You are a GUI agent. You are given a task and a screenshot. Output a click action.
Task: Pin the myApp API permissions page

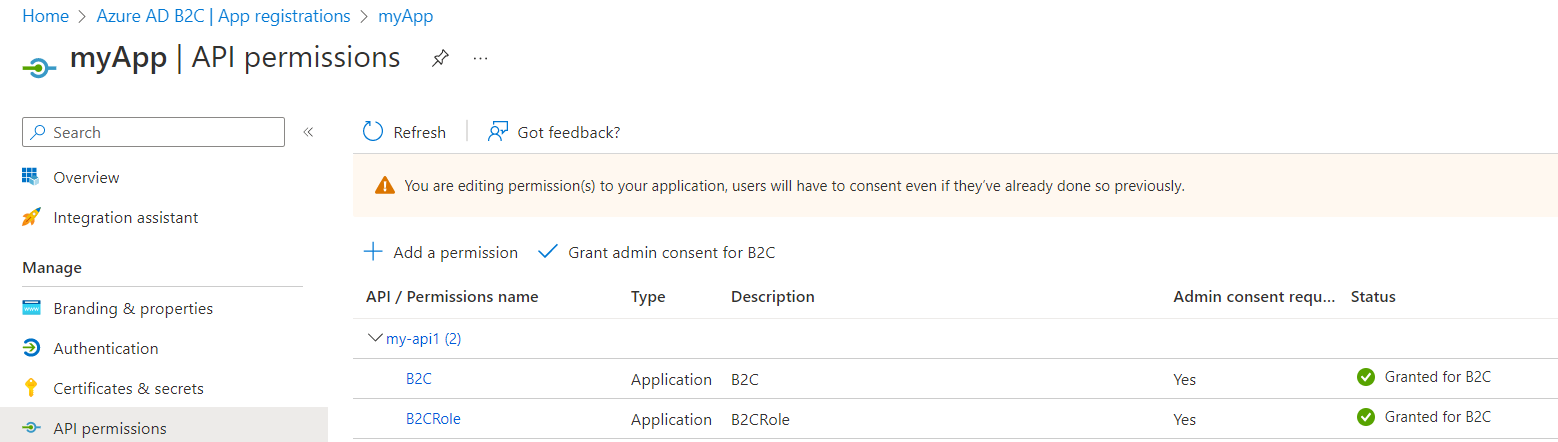(440, 58)
